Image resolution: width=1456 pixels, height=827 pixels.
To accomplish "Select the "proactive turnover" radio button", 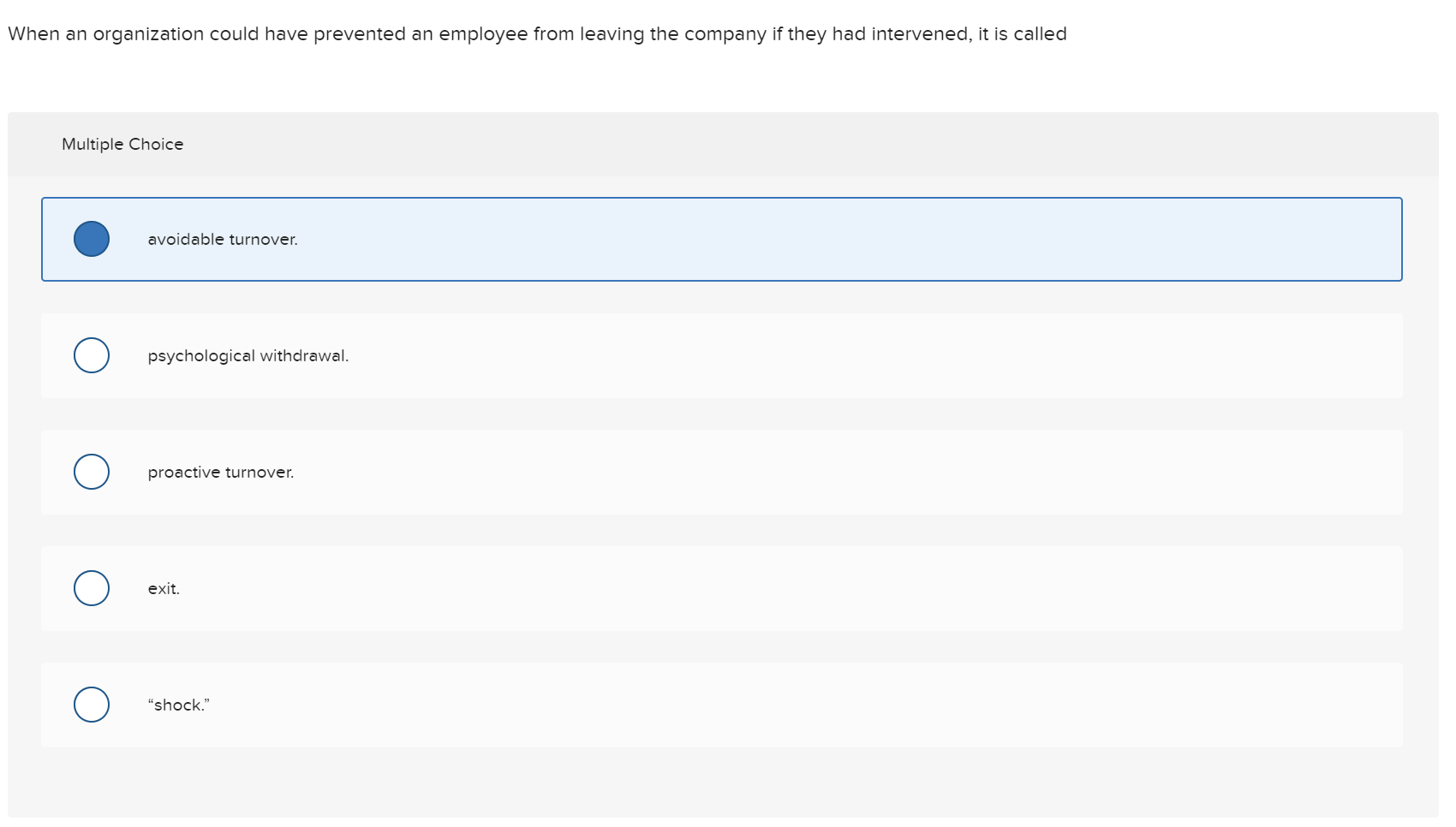I will click(91, 471).
